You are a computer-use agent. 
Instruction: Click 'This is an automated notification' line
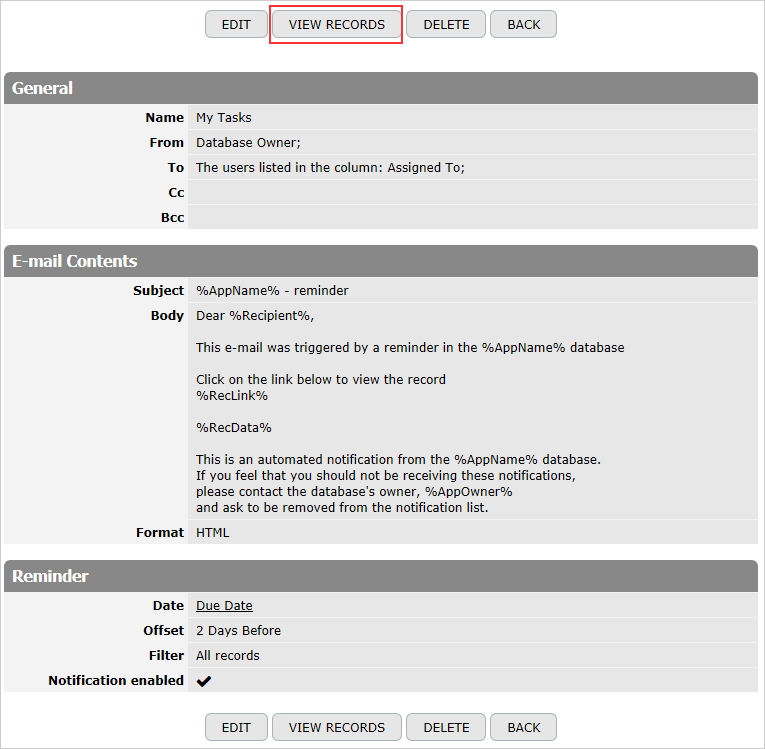pyautogui.click(x=399, y=460)
